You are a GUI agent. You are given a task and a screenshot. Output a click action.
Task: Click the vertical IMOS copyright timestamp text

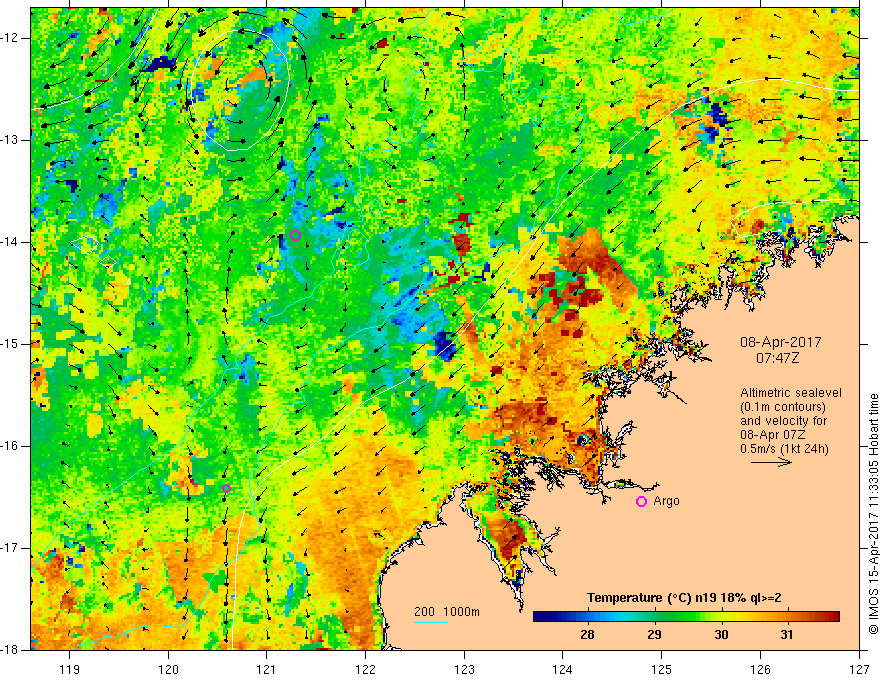click(873, 514)
